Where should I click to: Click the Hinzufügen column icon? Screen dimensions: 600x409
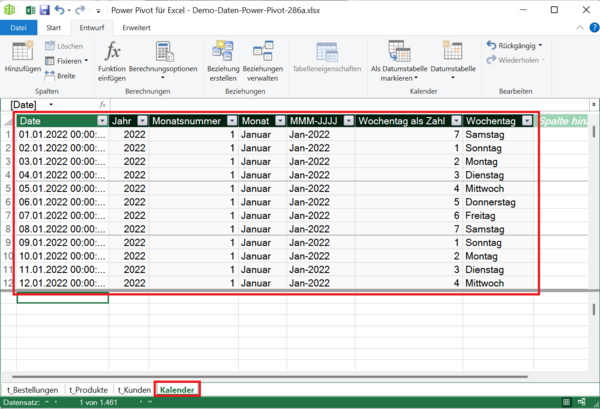pos(22,51)
